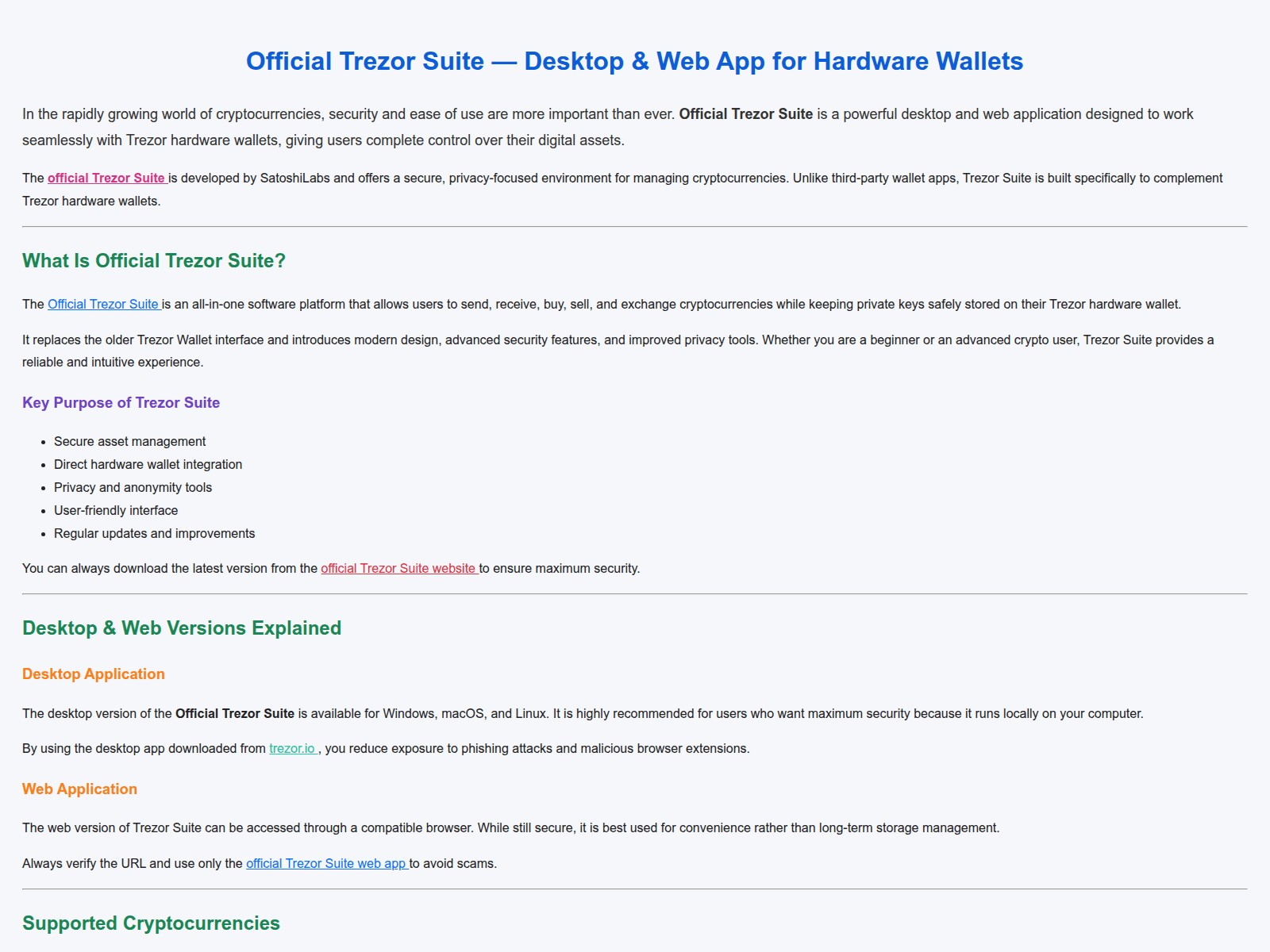Follow the 'official Trezor Suite website' link
Image resolution: width=1270 pixels, height=952 pixels.
click(x=399, y=569)
